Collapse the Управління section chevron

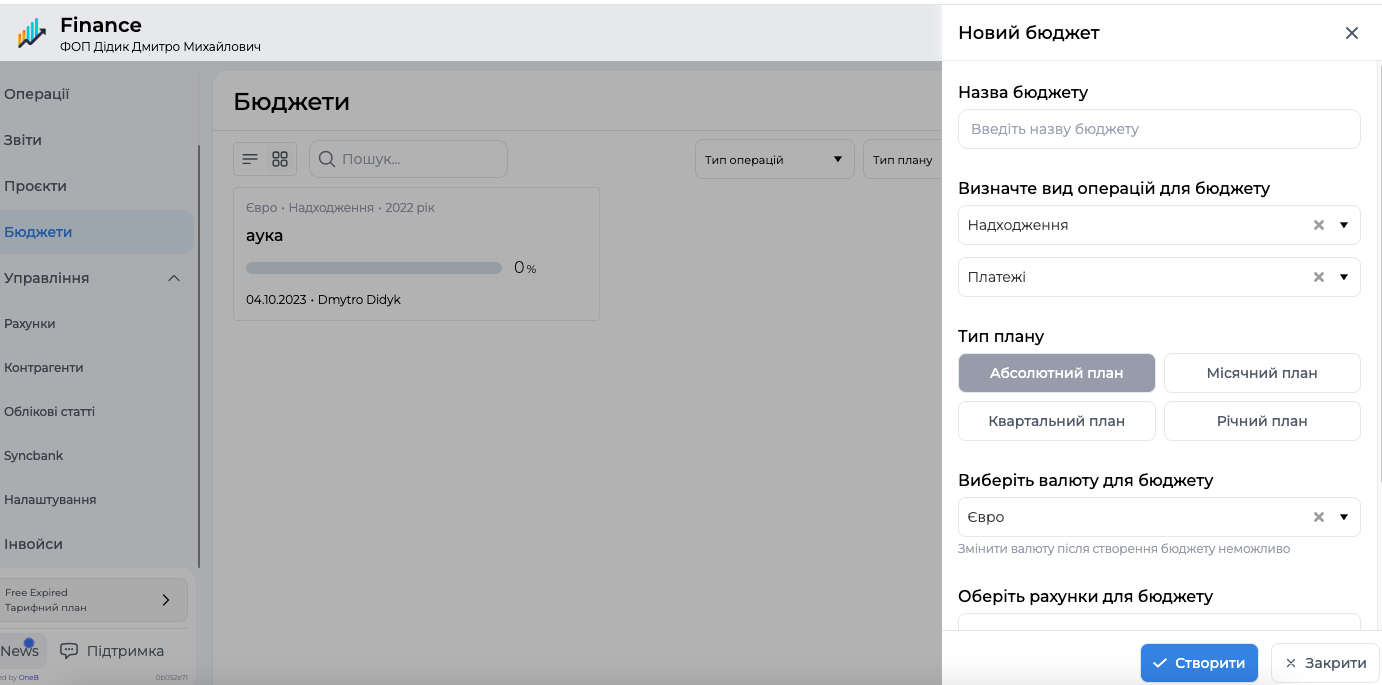click(x=174, y=278)
